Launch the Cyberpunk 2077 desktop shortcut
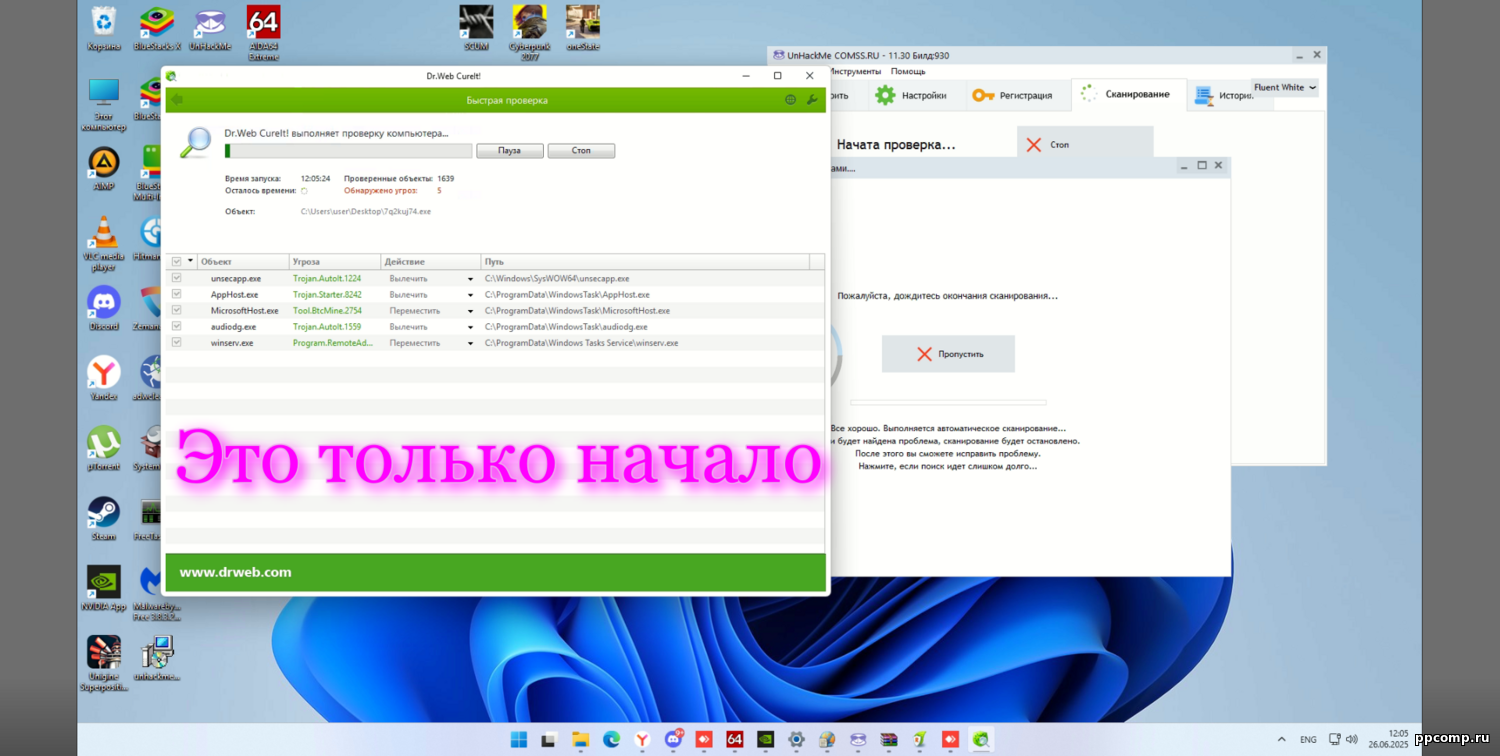 tap(529, 32)
